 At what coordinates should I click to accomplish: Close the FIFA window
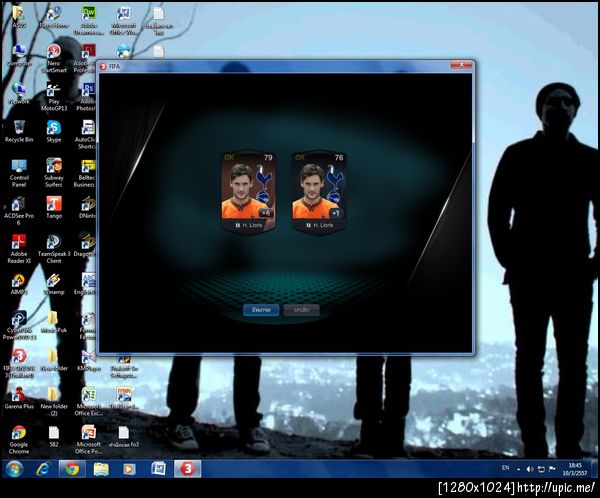(461, 65)
